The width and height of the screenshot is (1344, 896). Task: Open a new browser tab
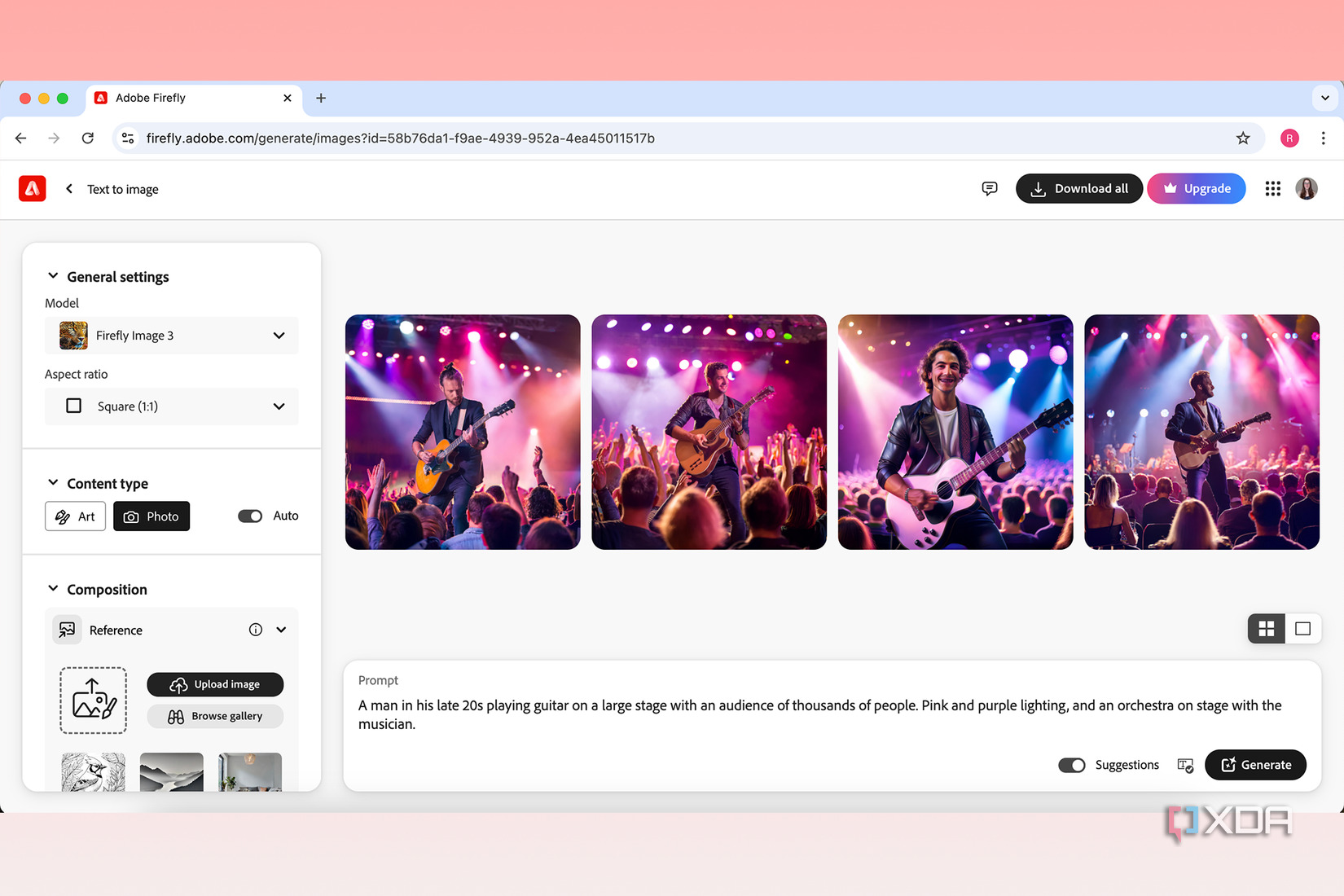[321, 98]
